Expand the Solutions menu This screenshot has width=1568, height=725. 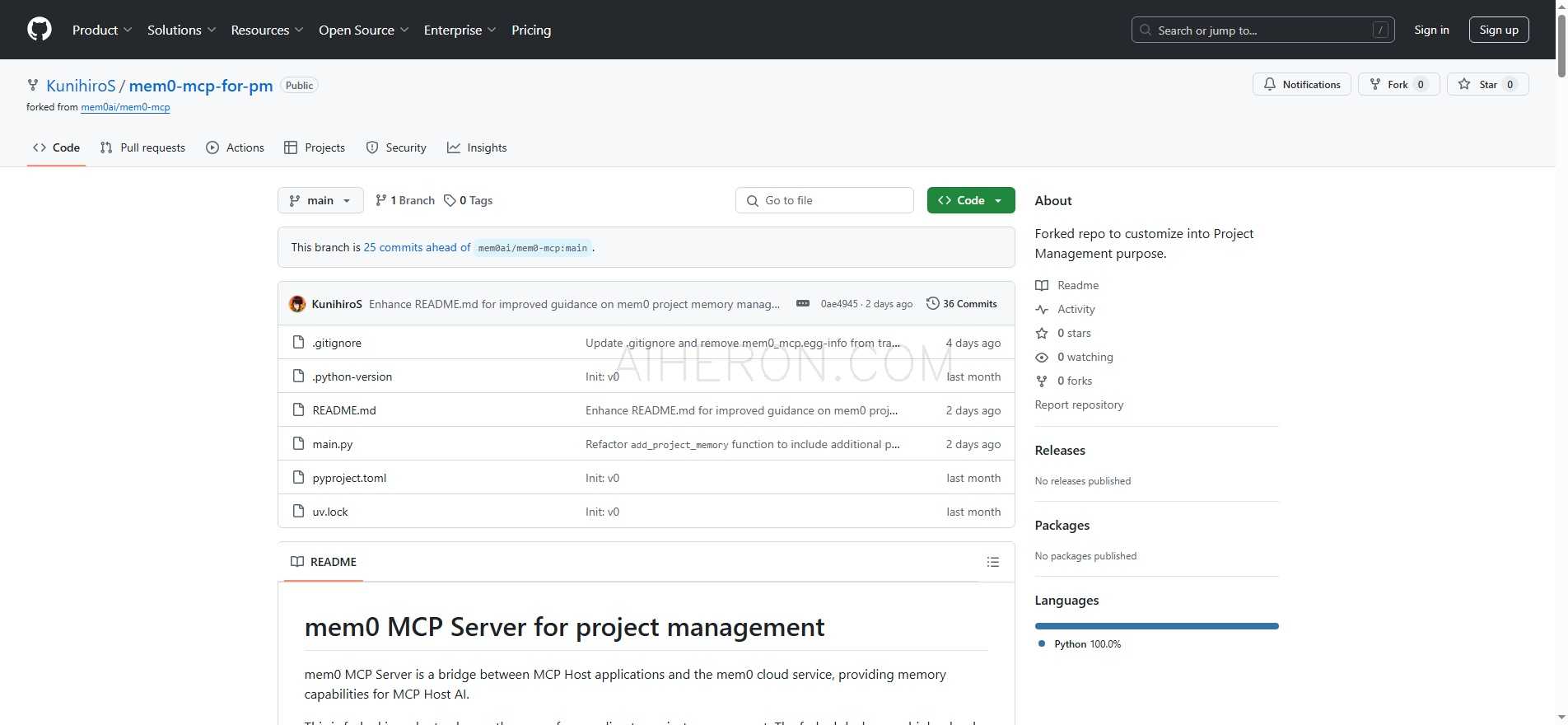click(x=181, y=30)
